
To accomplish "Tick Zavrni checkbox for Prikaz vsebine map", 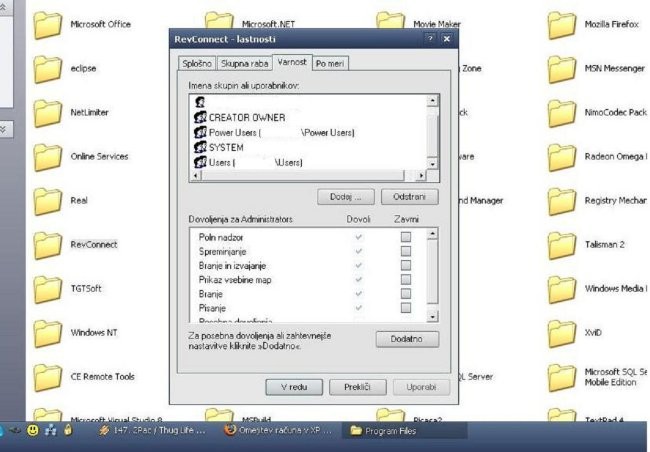I will pos(406,279).
